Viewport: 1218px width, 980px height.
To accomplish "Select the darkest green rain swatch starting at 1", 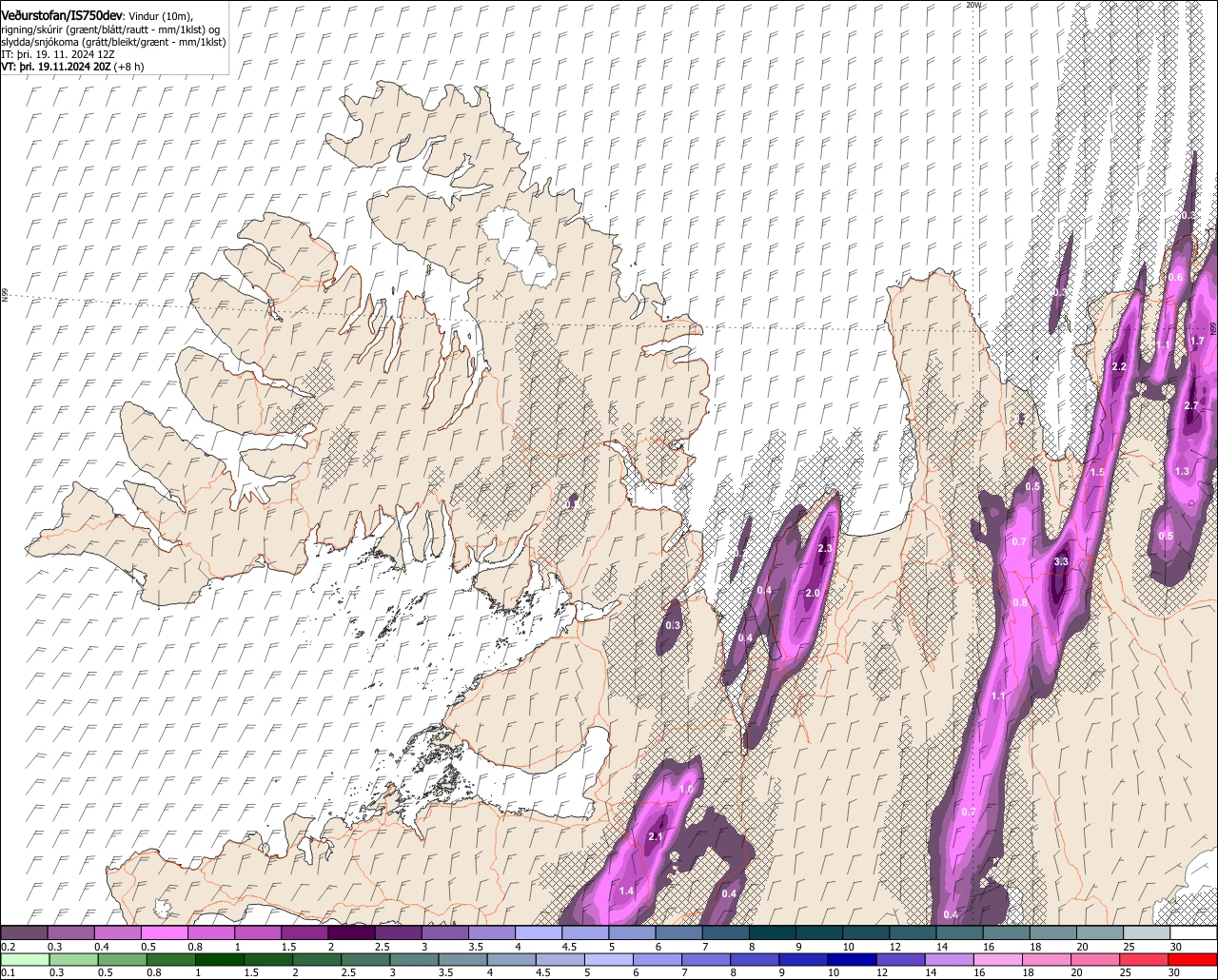I will pos(219,959).
